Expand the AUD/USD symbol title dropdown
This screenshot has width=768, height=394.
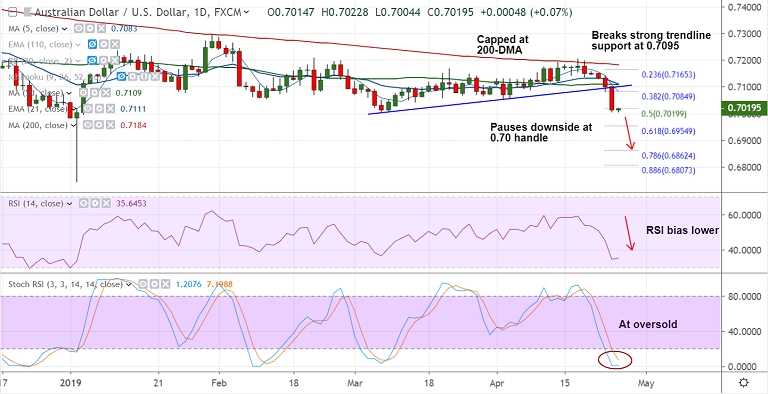click(x=246, y=12)
